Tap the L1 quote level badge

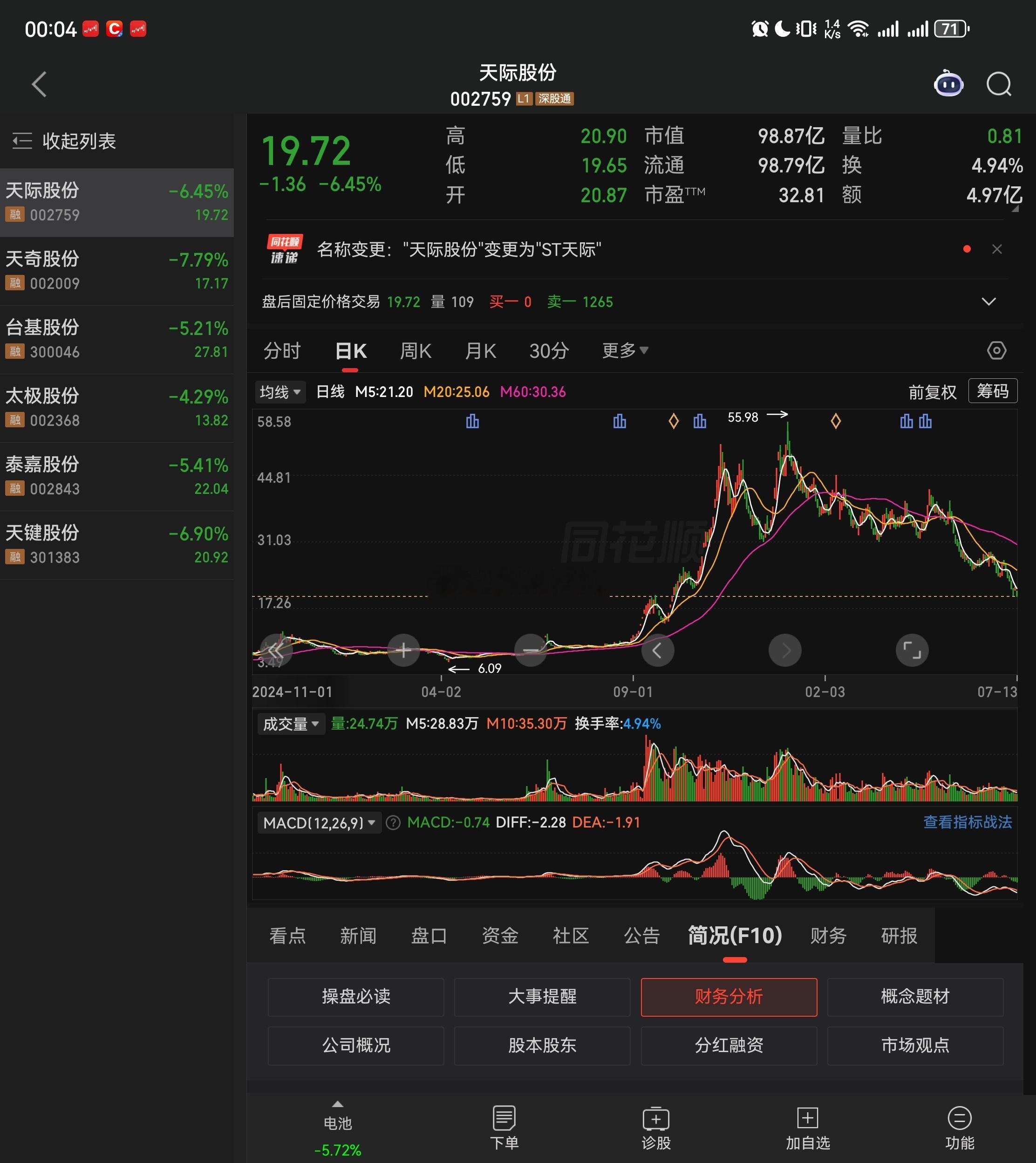click(x=524, y=99)
